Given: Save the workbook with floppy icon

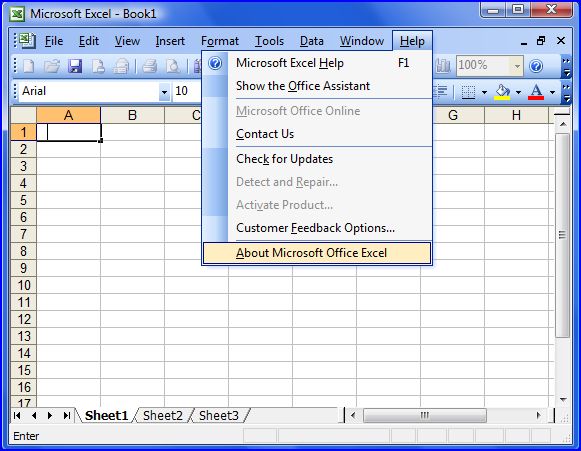Looking at the screenshot, I should (x=75, y=66).
